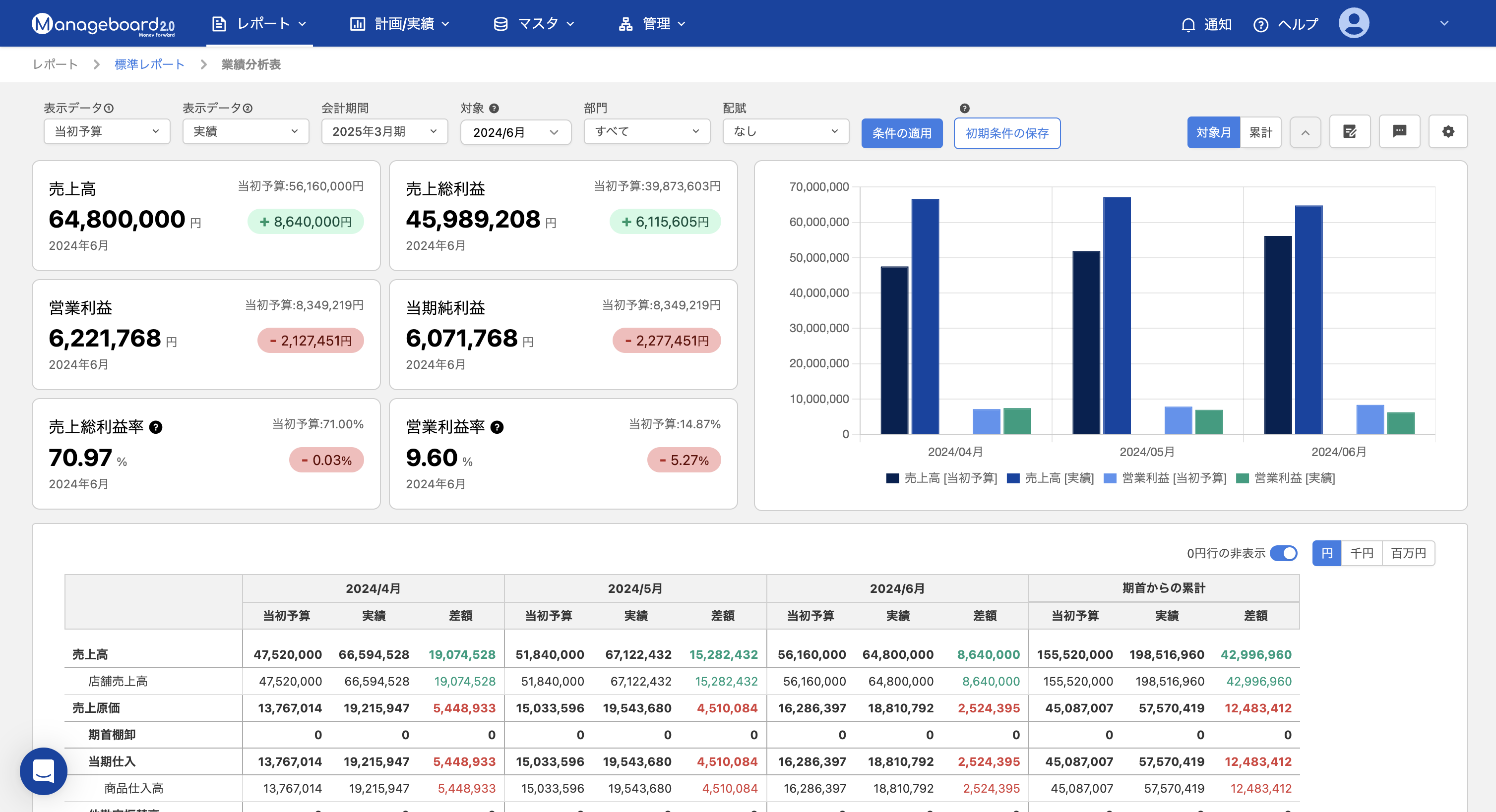Screen dimensions: 1496x812
Task: Switch view to 累計
Action: tap(1260, 132)
